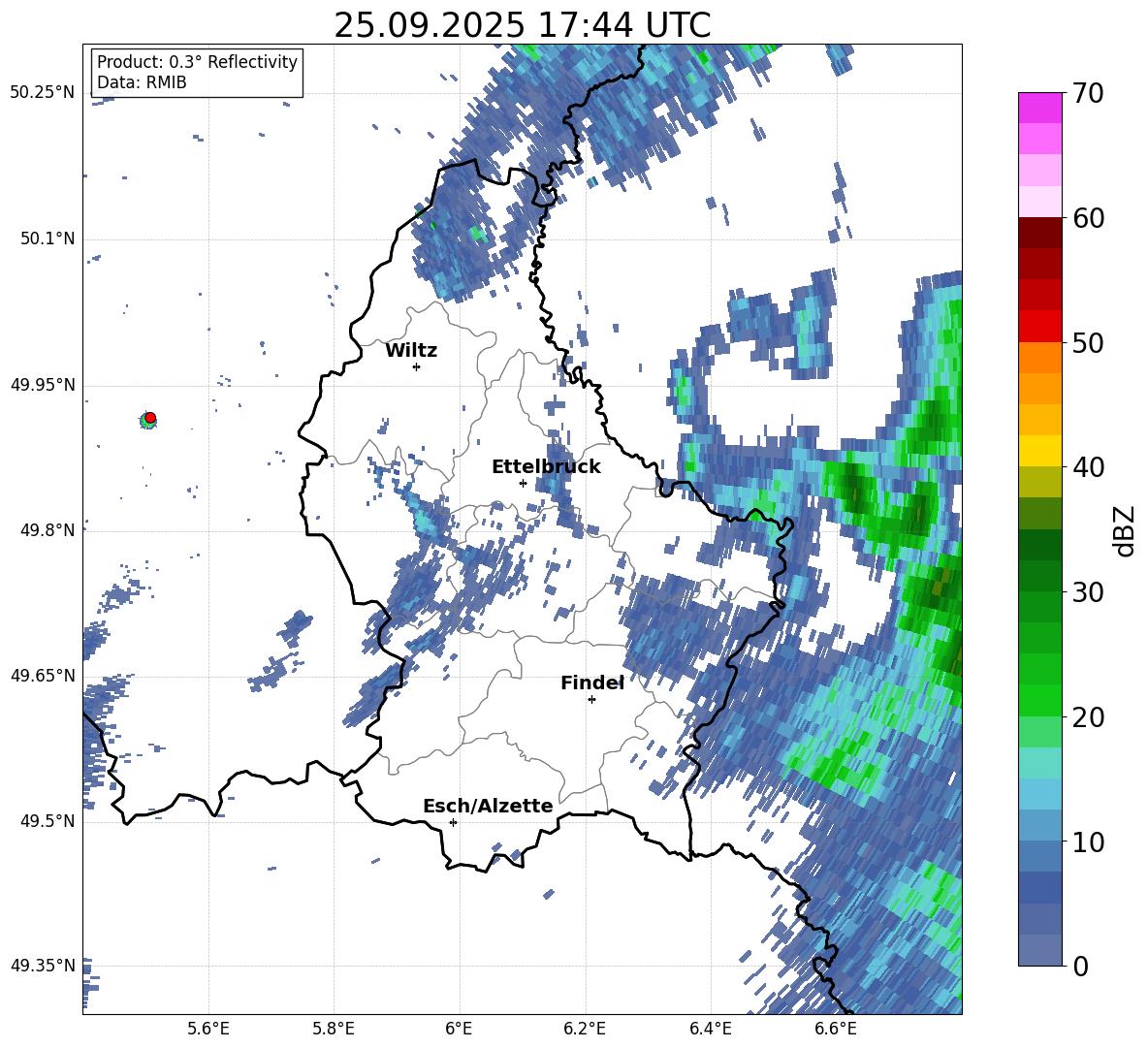Click the 'Ettelbruck' city label

click(546, 467)
